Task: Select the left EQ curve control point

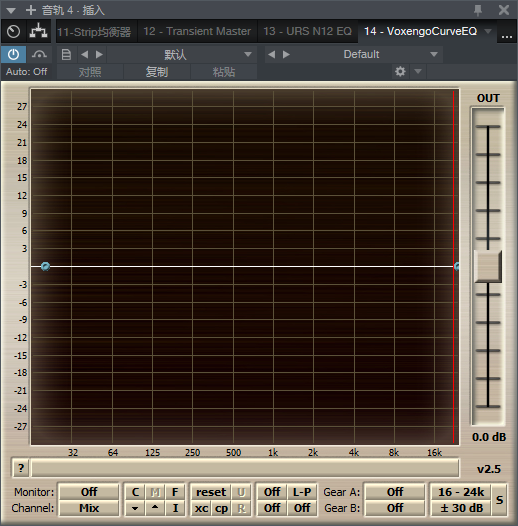Action: coord(45,266)
